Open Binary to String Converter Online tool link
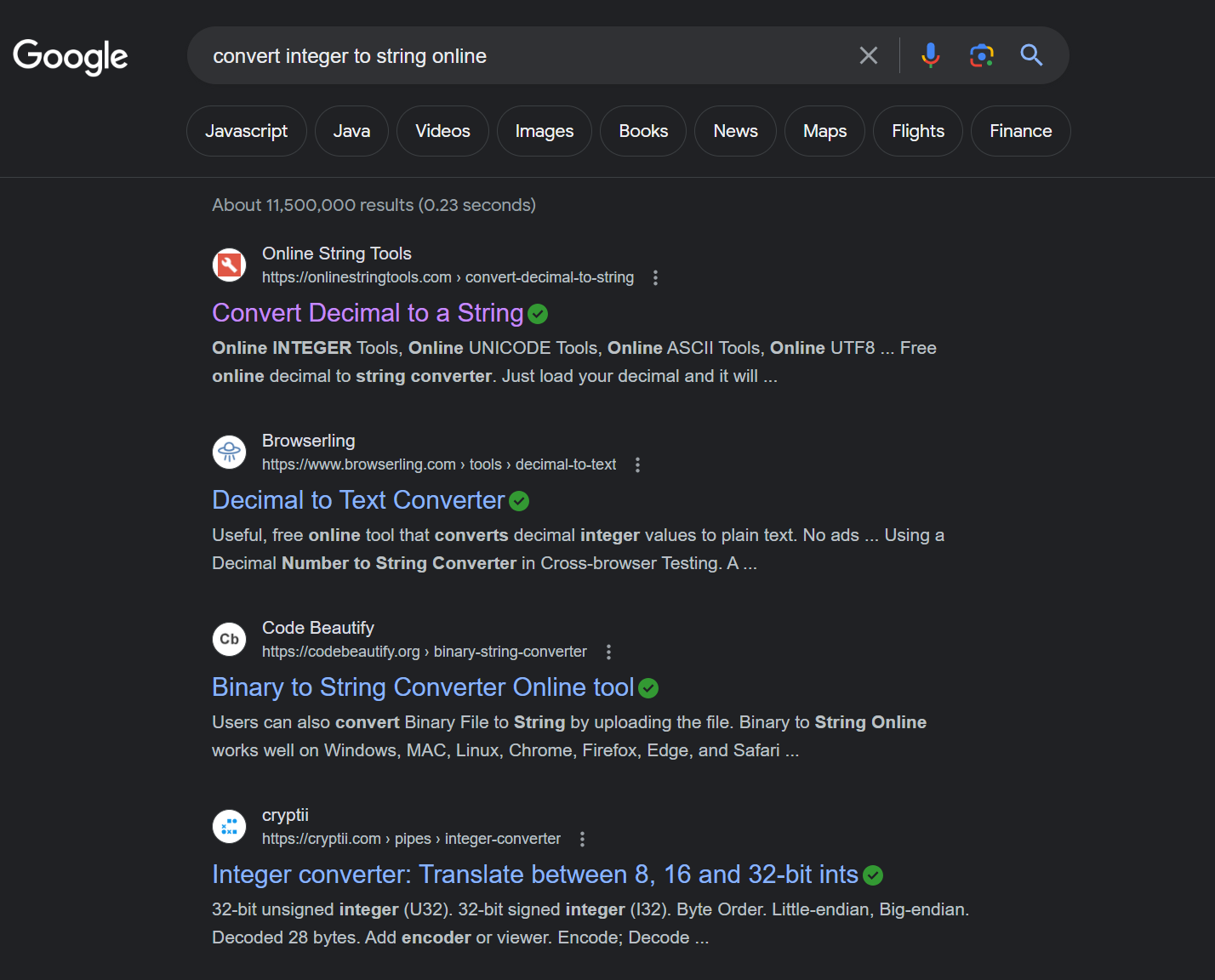Screen dimensions: 1215x980 point(423,687)
